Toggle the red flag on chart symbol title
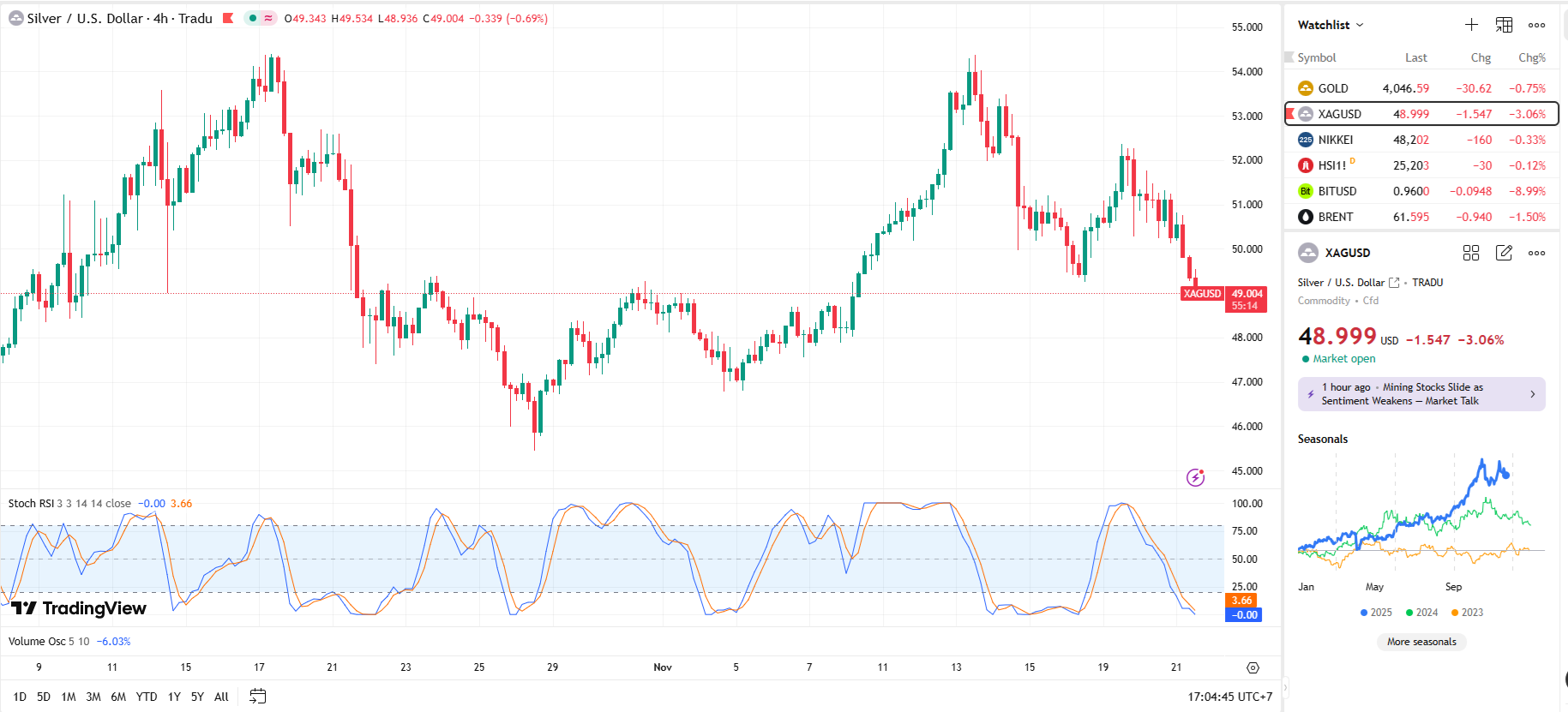 pyautogui.click(x=228, y=18)
